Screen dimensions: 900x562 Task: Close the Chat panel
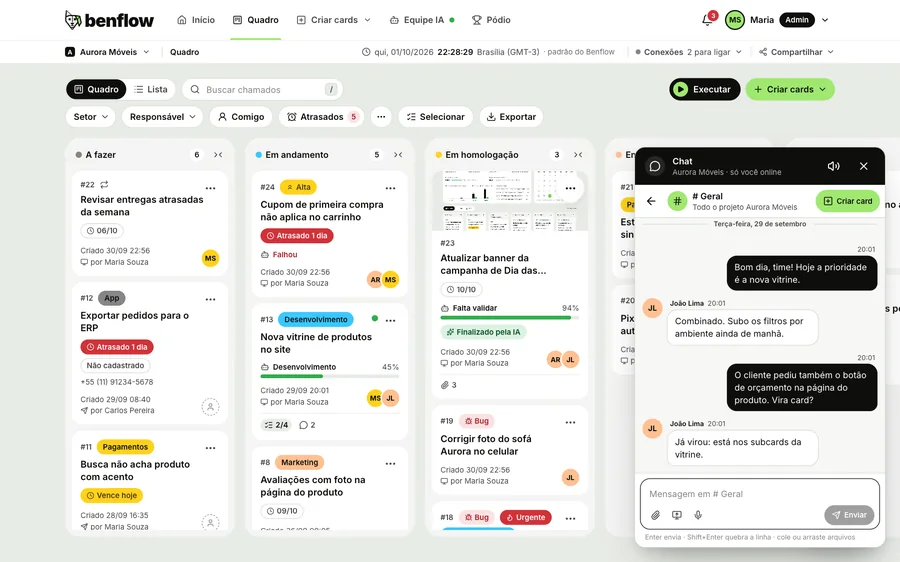click(x=864, y=166)
